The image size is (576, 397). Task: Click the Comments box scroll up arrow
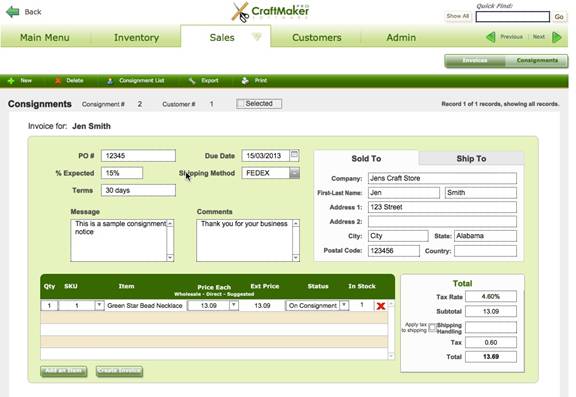click(x=296, y=223)
